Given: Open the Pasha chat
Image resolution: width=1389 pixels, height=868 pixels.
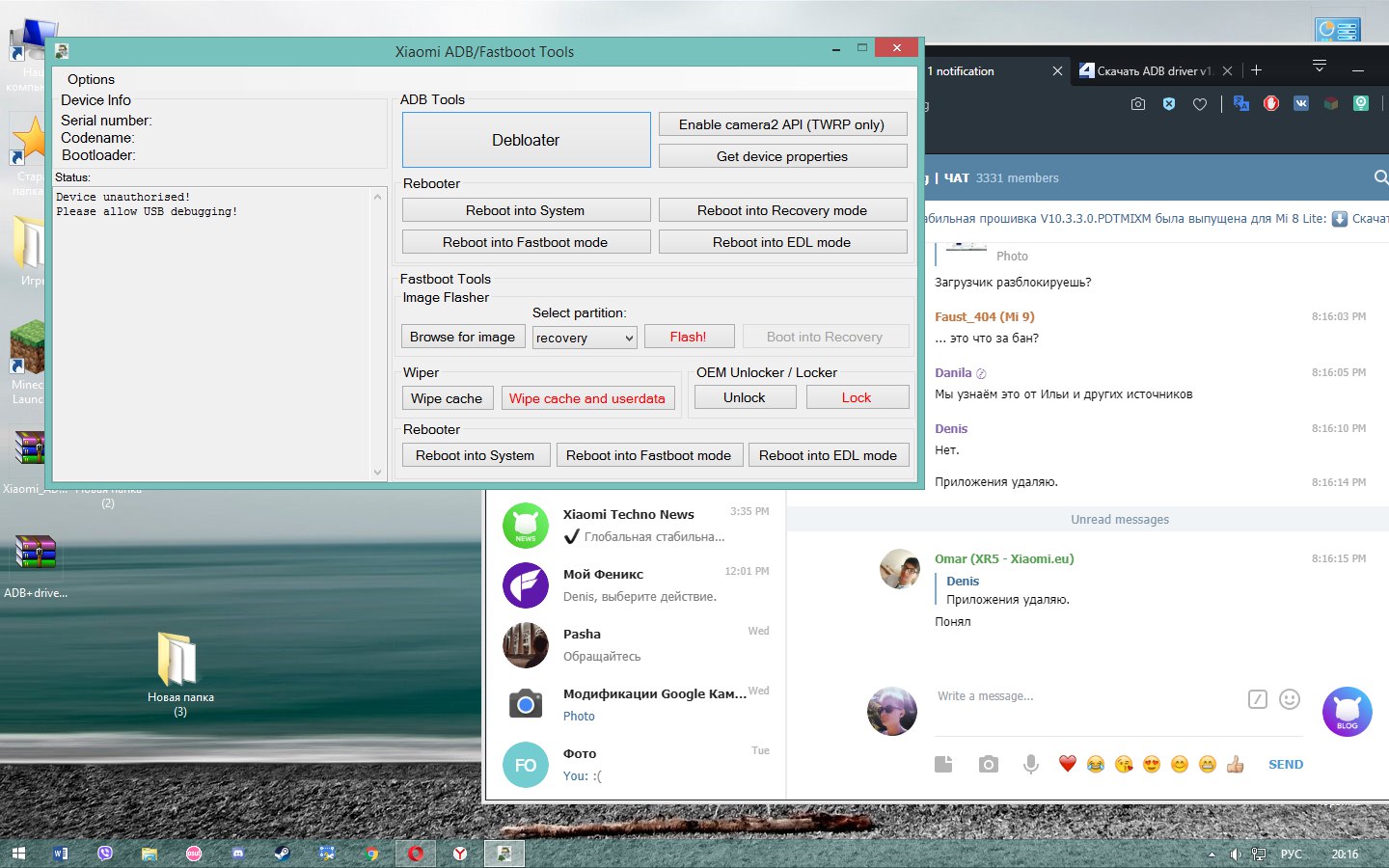Looking at the screenshot, I should coord(636,644).
